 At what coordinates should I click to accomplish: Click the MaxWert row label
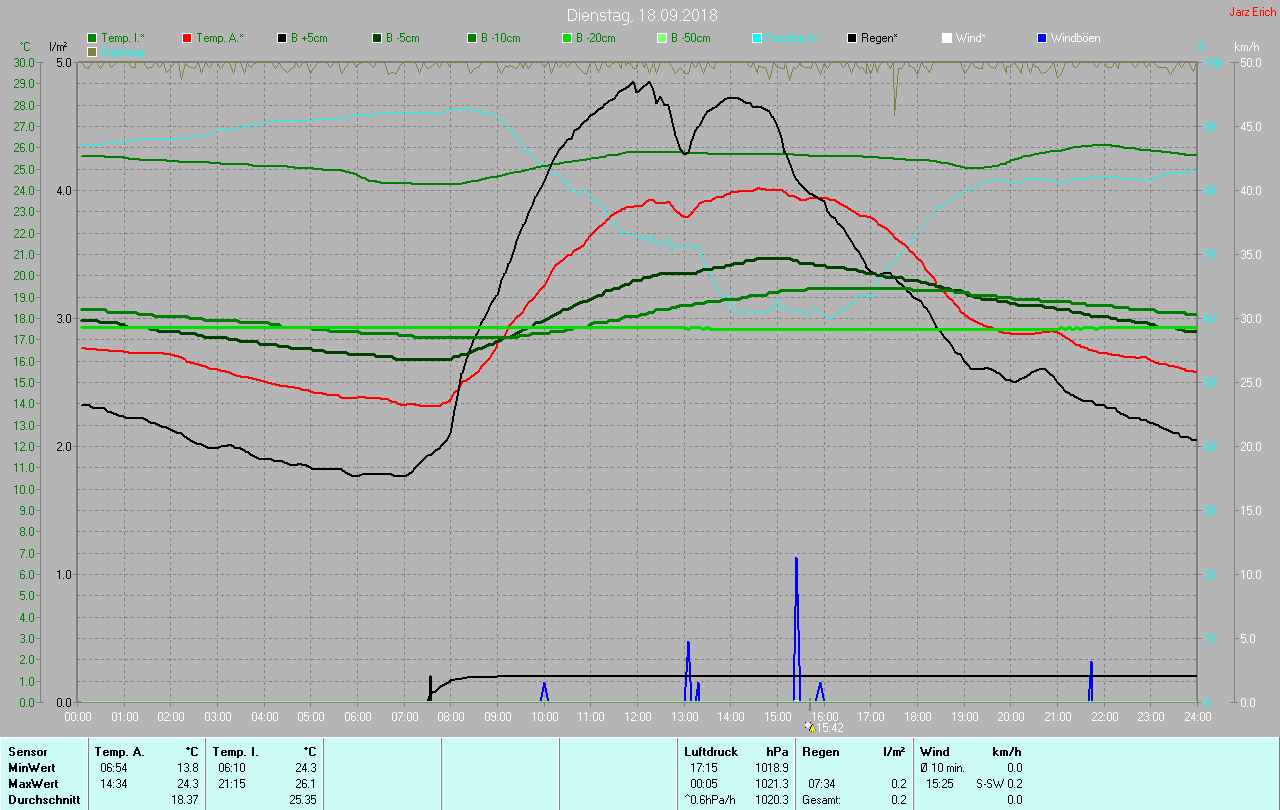[32, 784]
